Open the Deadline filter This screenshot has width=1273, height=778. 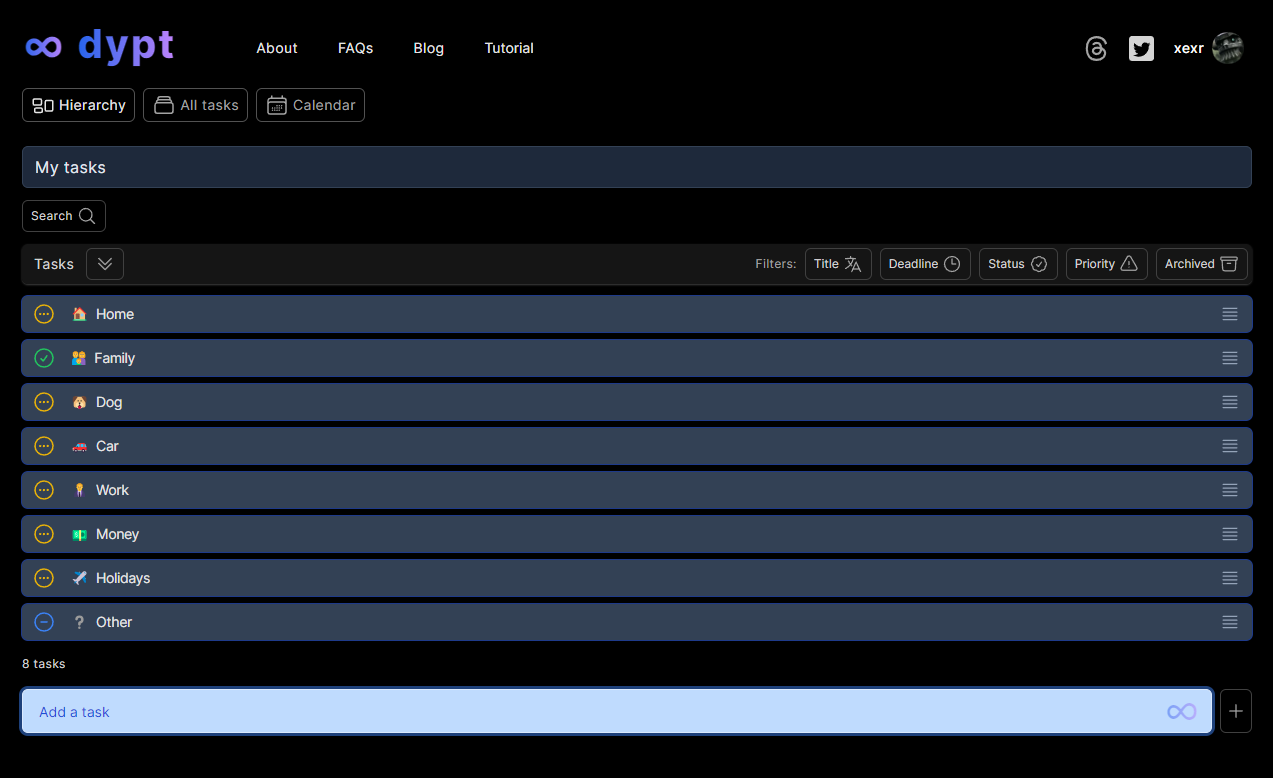tap(924, 264)
